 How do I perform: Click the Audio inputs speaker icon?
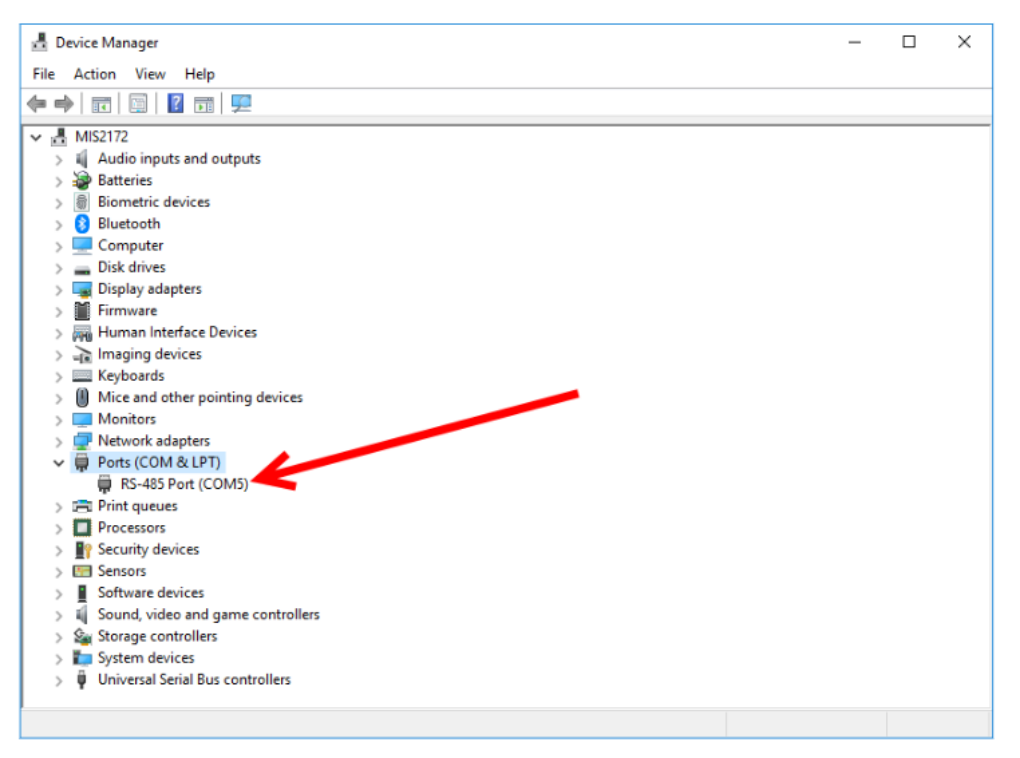[x=82, y=159]
